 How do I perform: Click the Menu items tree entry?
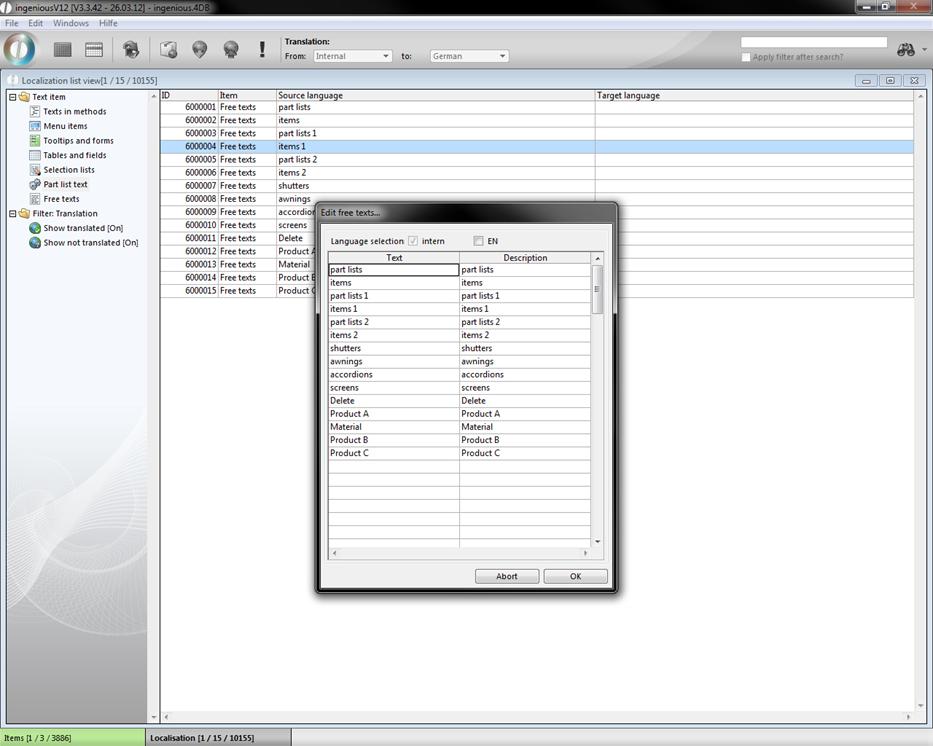click(65, 126)
